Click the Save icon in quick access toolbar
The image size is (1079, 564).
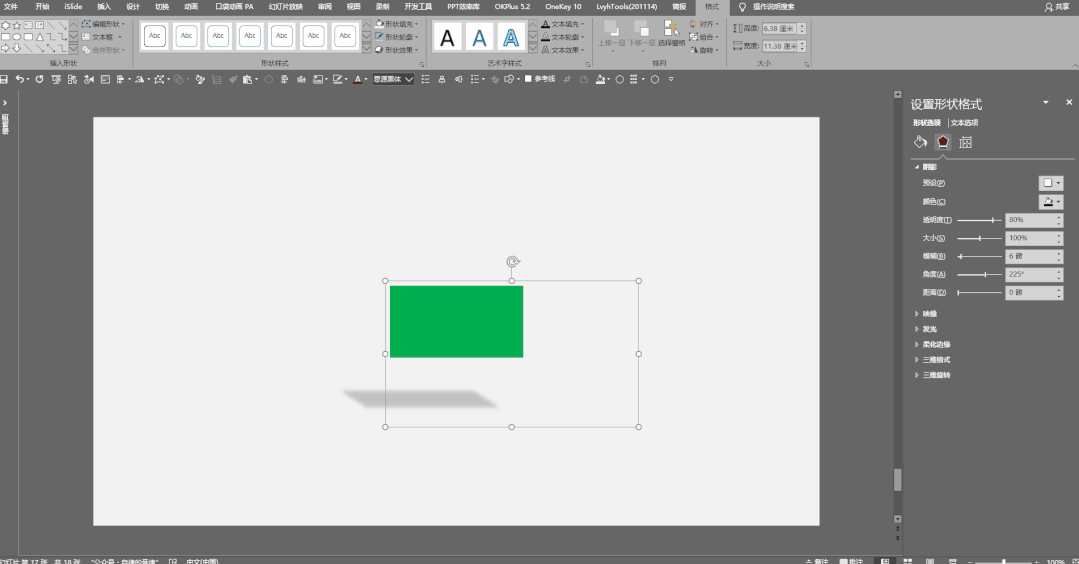pyautogui.click(x=5, y=79)
